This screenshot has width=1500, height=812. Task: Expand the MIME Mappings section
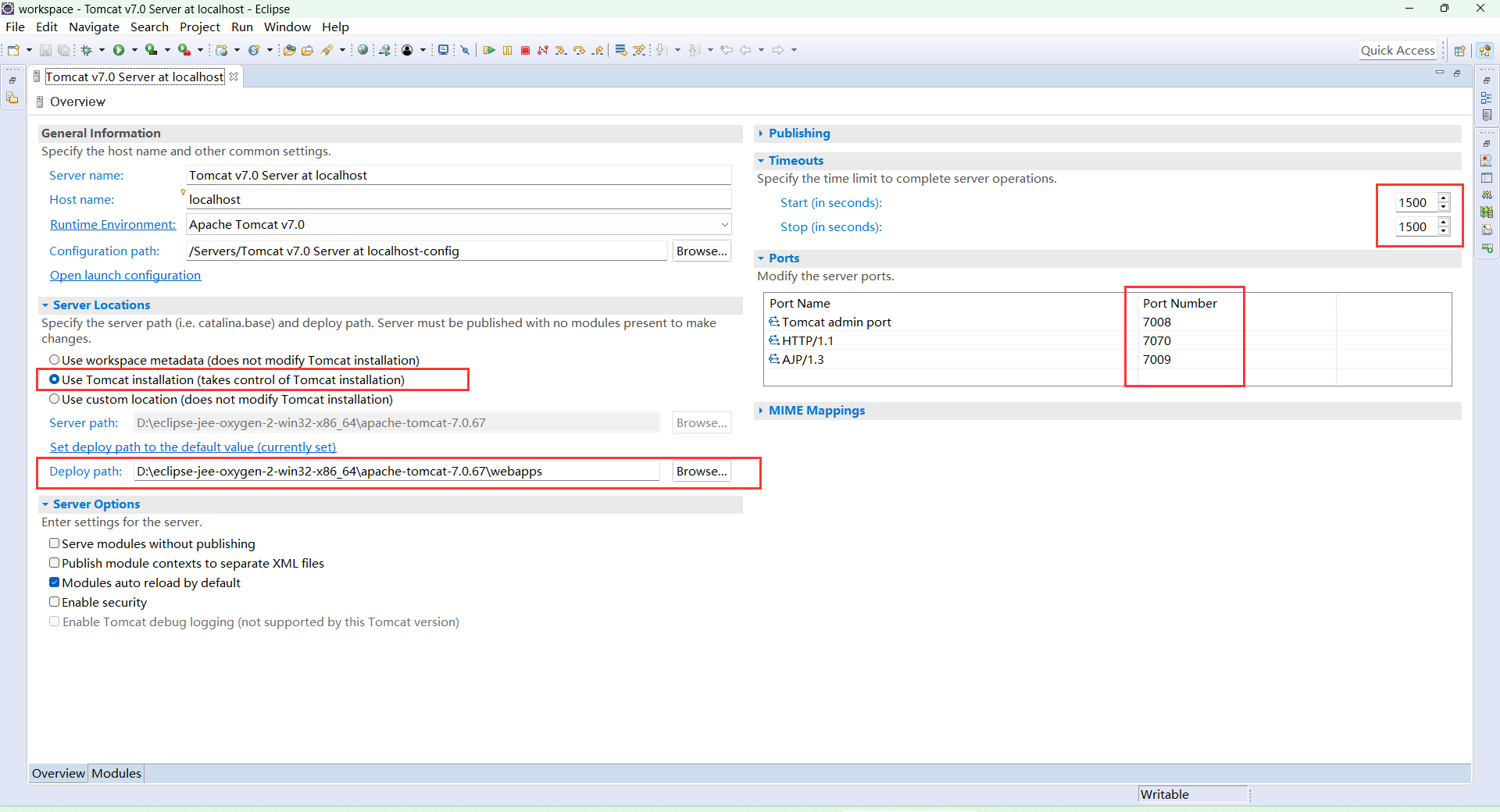point(761,411)
